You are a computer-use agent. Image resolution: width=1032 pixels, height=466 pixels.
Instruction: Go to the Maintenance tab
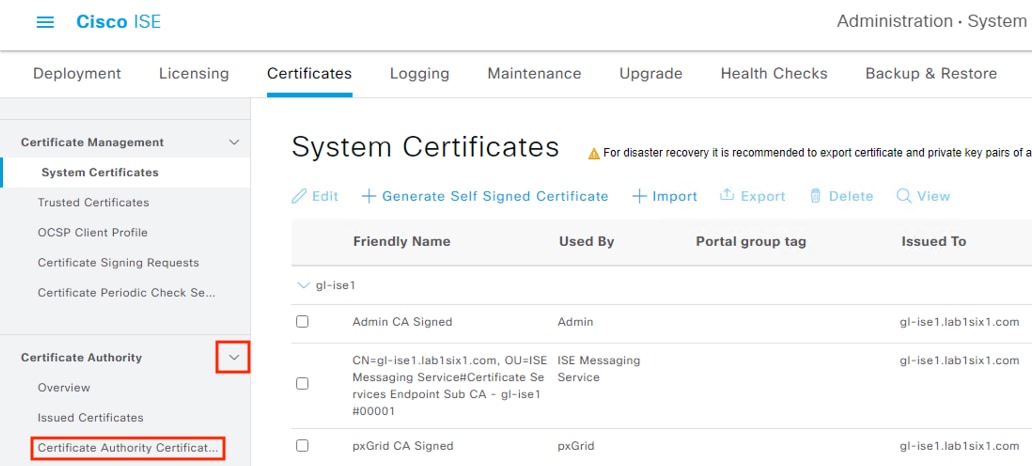[534, 73]
